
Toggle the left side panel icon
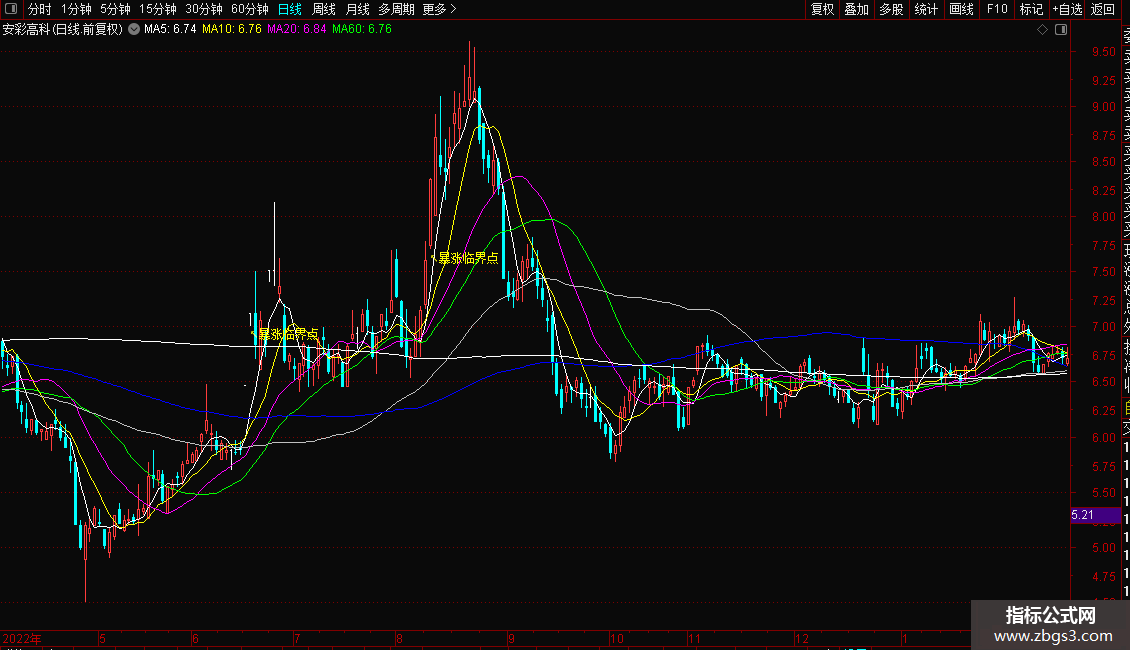click(11, 9)
